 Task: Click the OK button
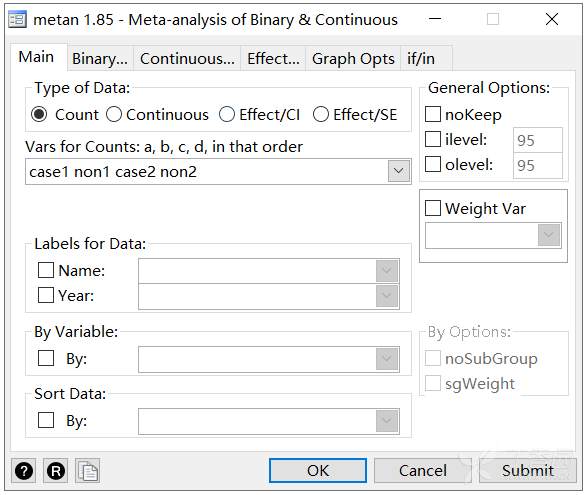(318, 470)
